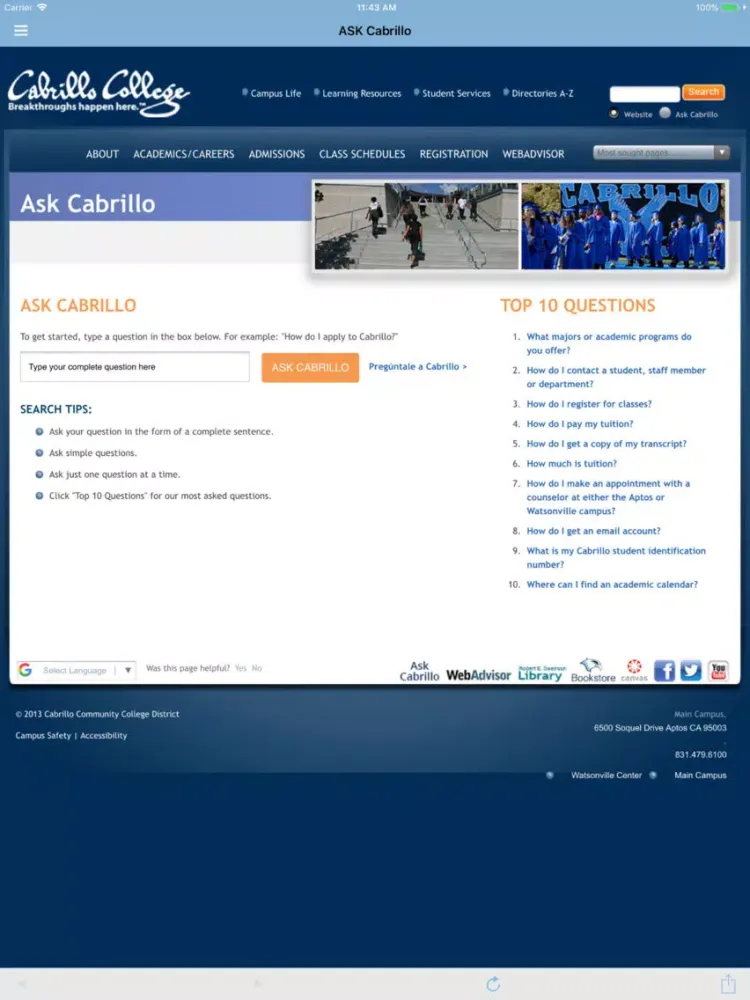
Task: Open the Canvas icon in footer
Action: coord(634,670)
